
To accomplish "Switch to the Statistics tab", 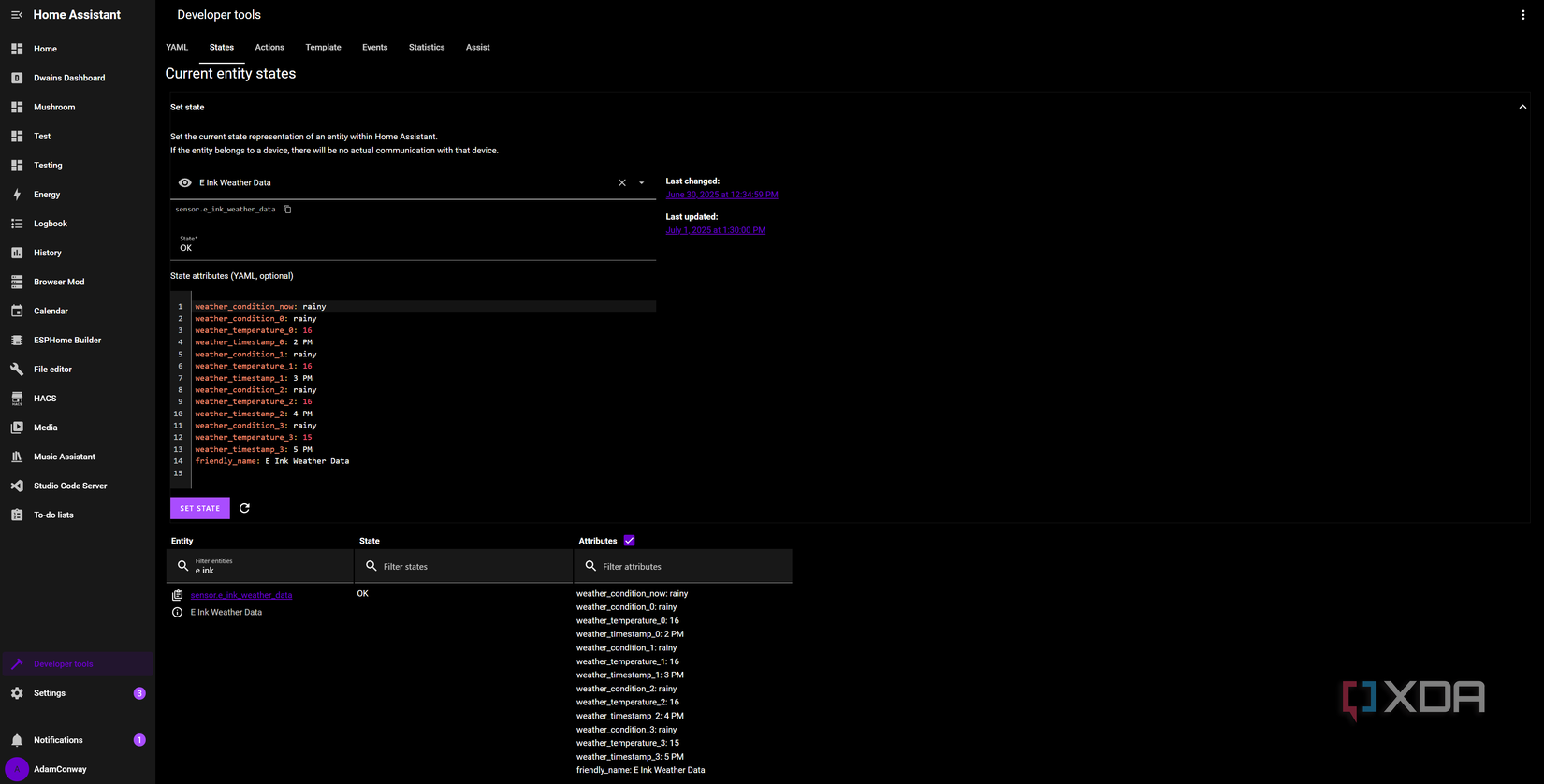I will (x=427, y=47).
